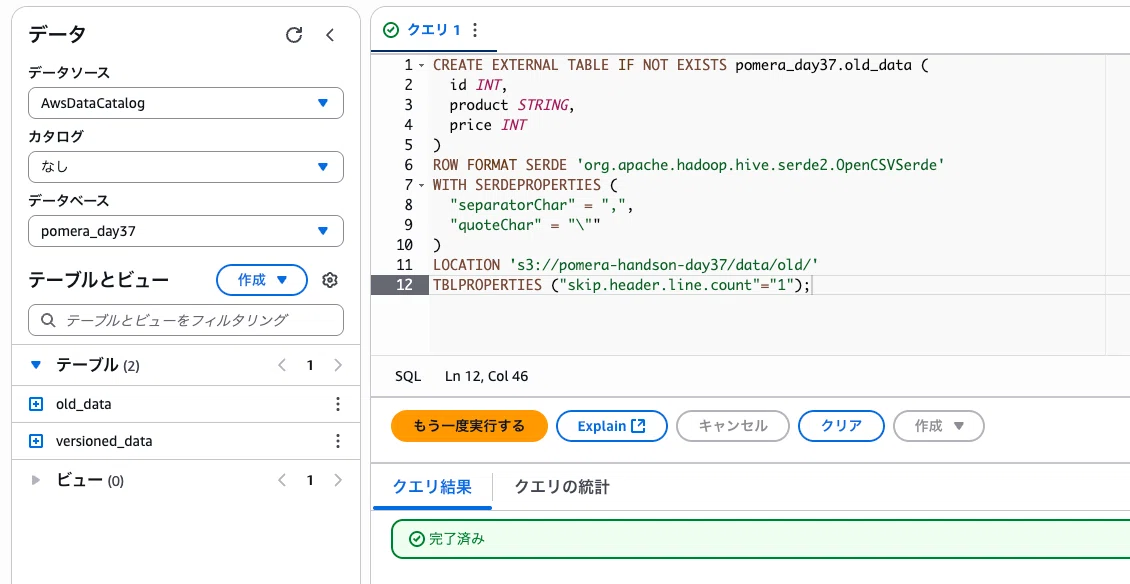Collapse the data side panel
This screenshot has height=584, width=1130.
330,35
